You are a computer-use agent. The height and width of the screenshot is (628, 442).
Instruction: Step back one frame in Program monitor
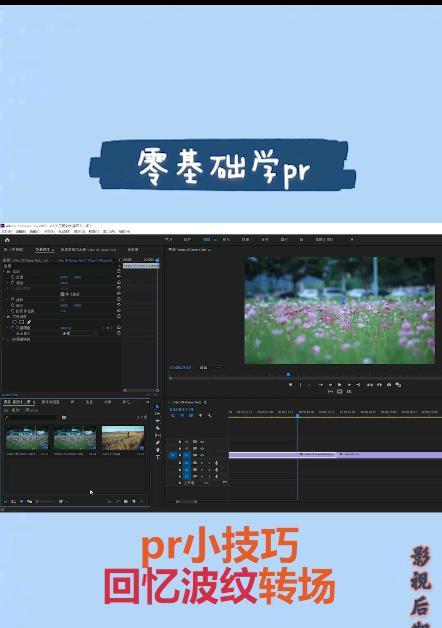(330, 385)
